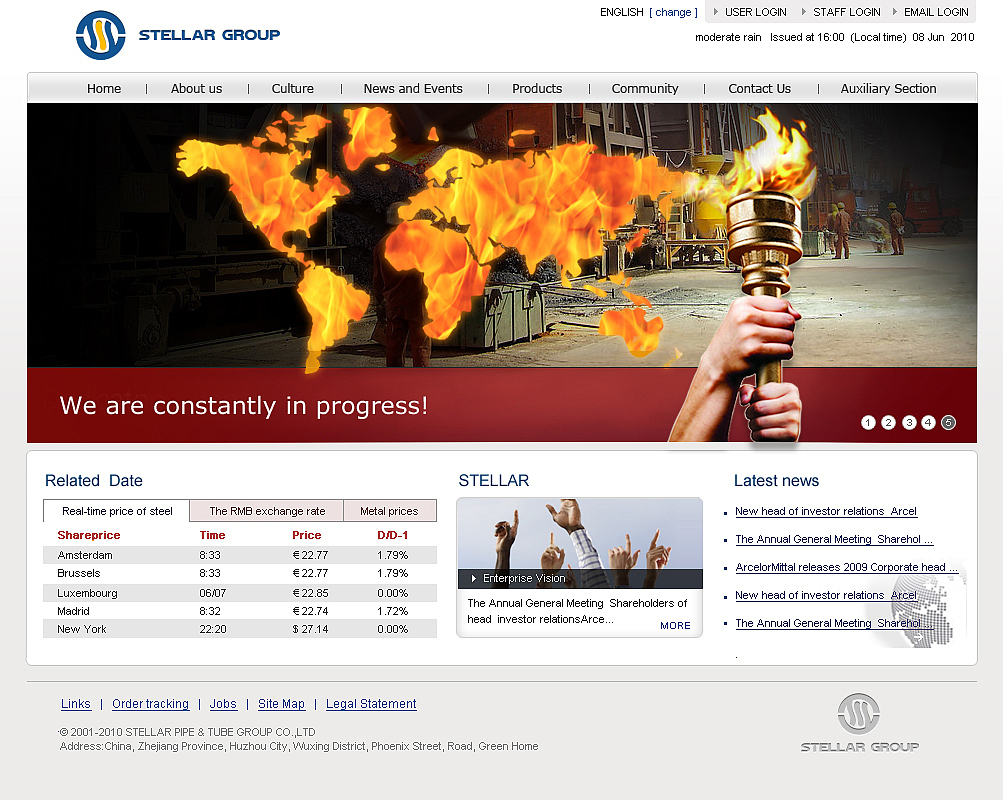This screenshot has height=800, width=1003.
Task: Click the Madrid shareprice row
Action: coord(240,611)
